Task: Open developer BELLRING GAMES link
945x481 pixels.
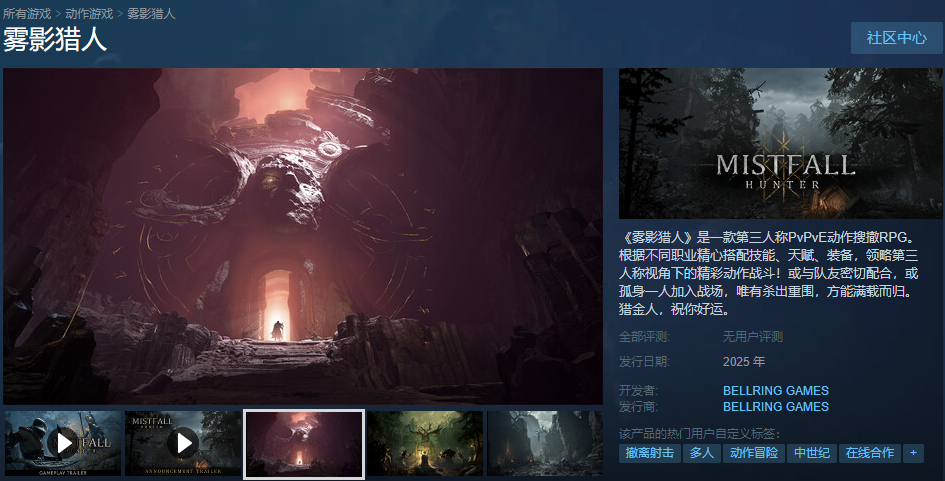Action: 776,391
